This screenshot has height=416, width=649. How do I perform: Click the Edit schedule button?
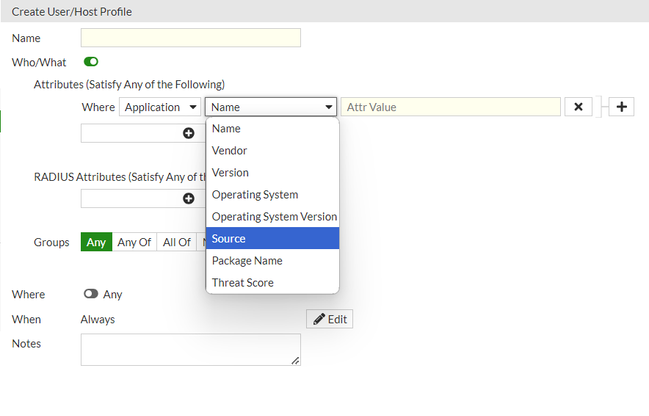point(329,319)
